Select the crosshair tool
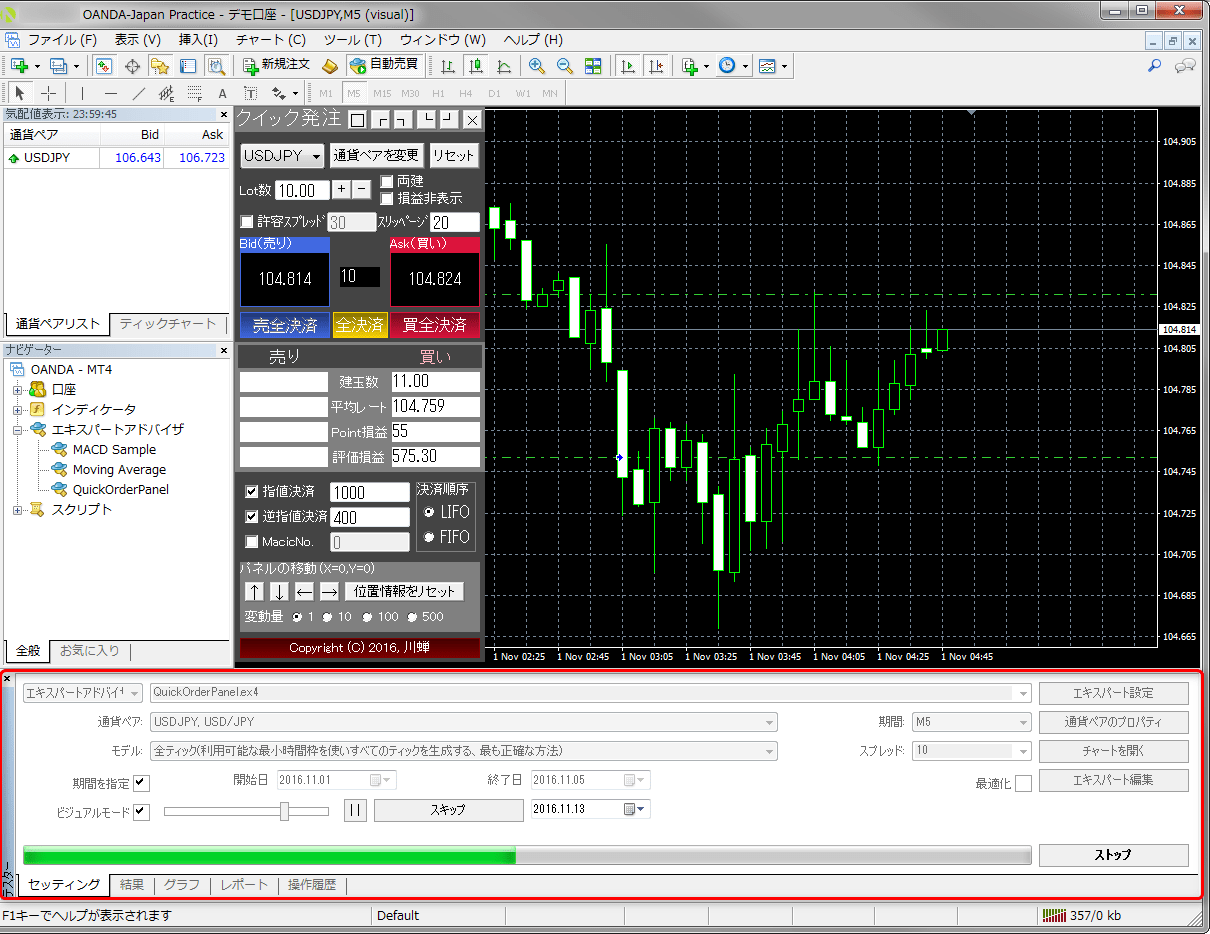The height and width of the screenshot is (934, 1210). (x=48, y=93)
